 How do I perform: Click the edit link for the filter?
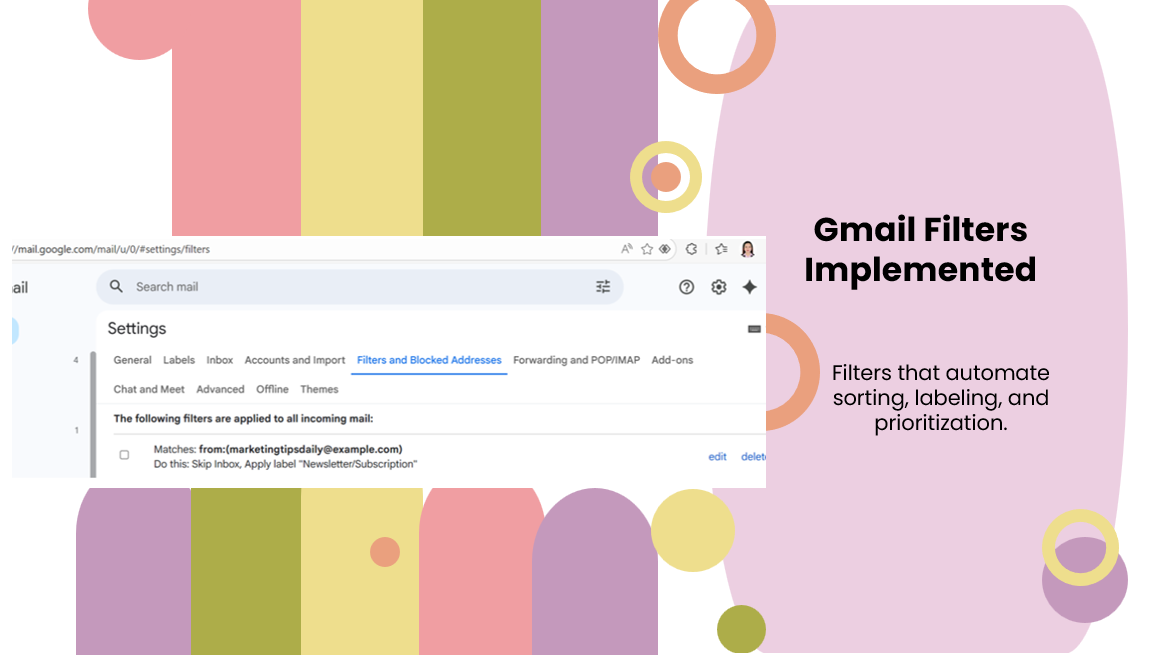pos(717,456)
